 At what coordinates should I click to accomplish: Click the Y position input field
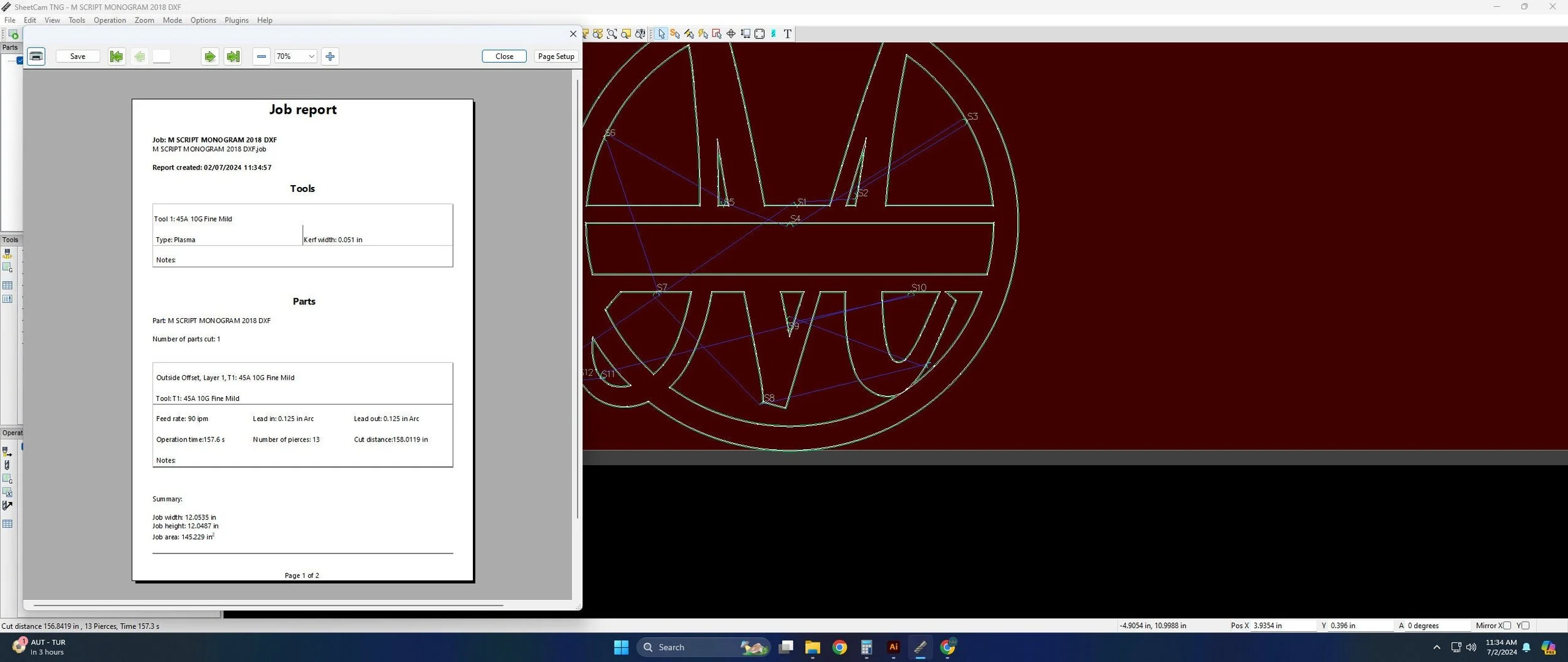tap(1360, 626)
